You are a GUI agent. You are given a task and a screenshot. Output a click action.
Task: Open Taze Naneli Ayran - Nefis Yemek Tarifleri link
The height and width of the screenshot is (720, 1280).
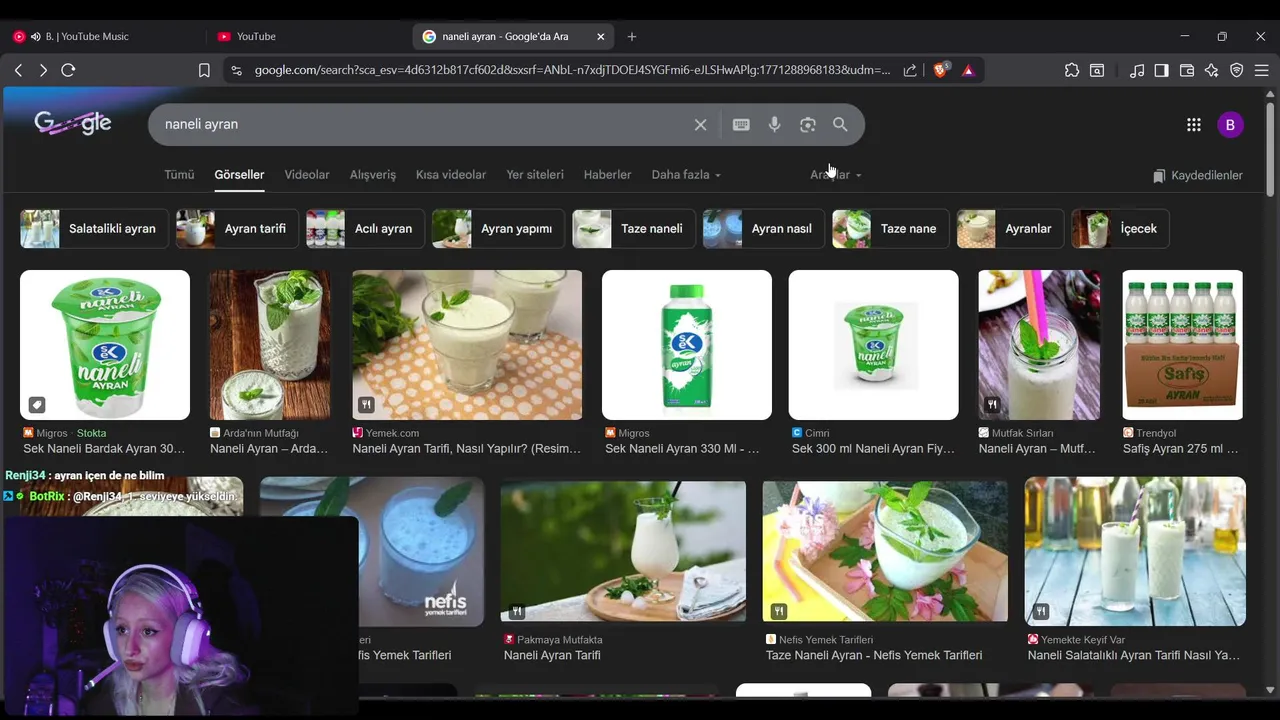coord(874,656)
